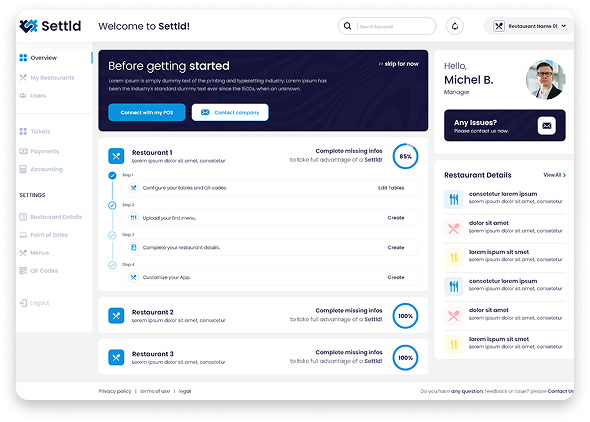Click first yellow lorem ispum sit smet icon
Image resolution: width=590 pixels, height=422 pixels.
(x=454, y=257)
